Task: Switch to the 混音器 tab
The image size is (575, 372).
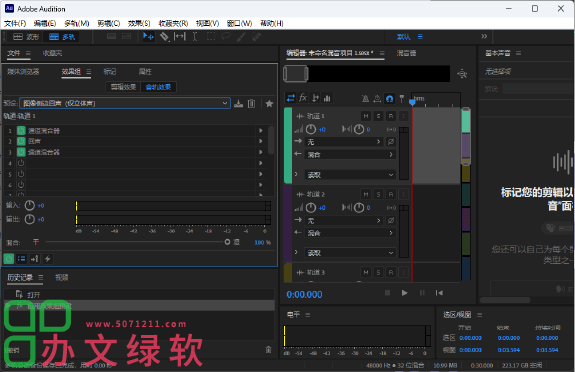Action: (406, 53)
